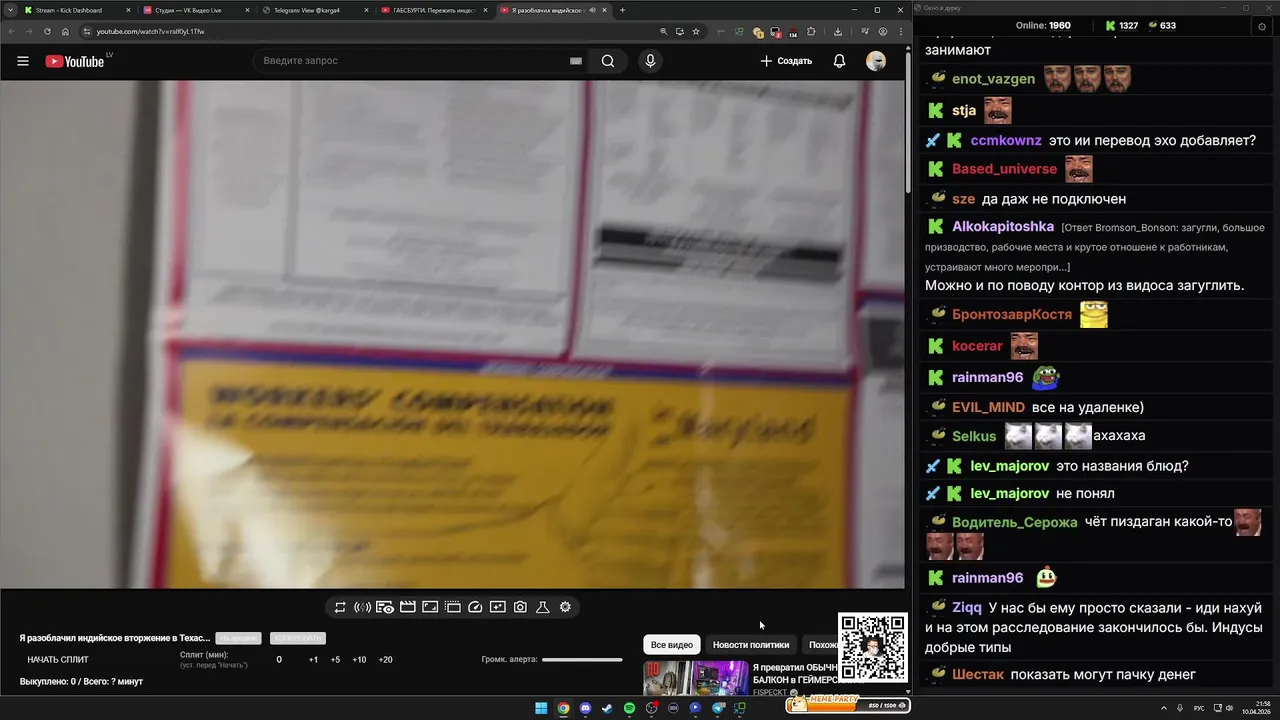Click the broadcast signal icon in player toolbar
The width and height of the screenshot is (1280, 720).
coord(362,607)
